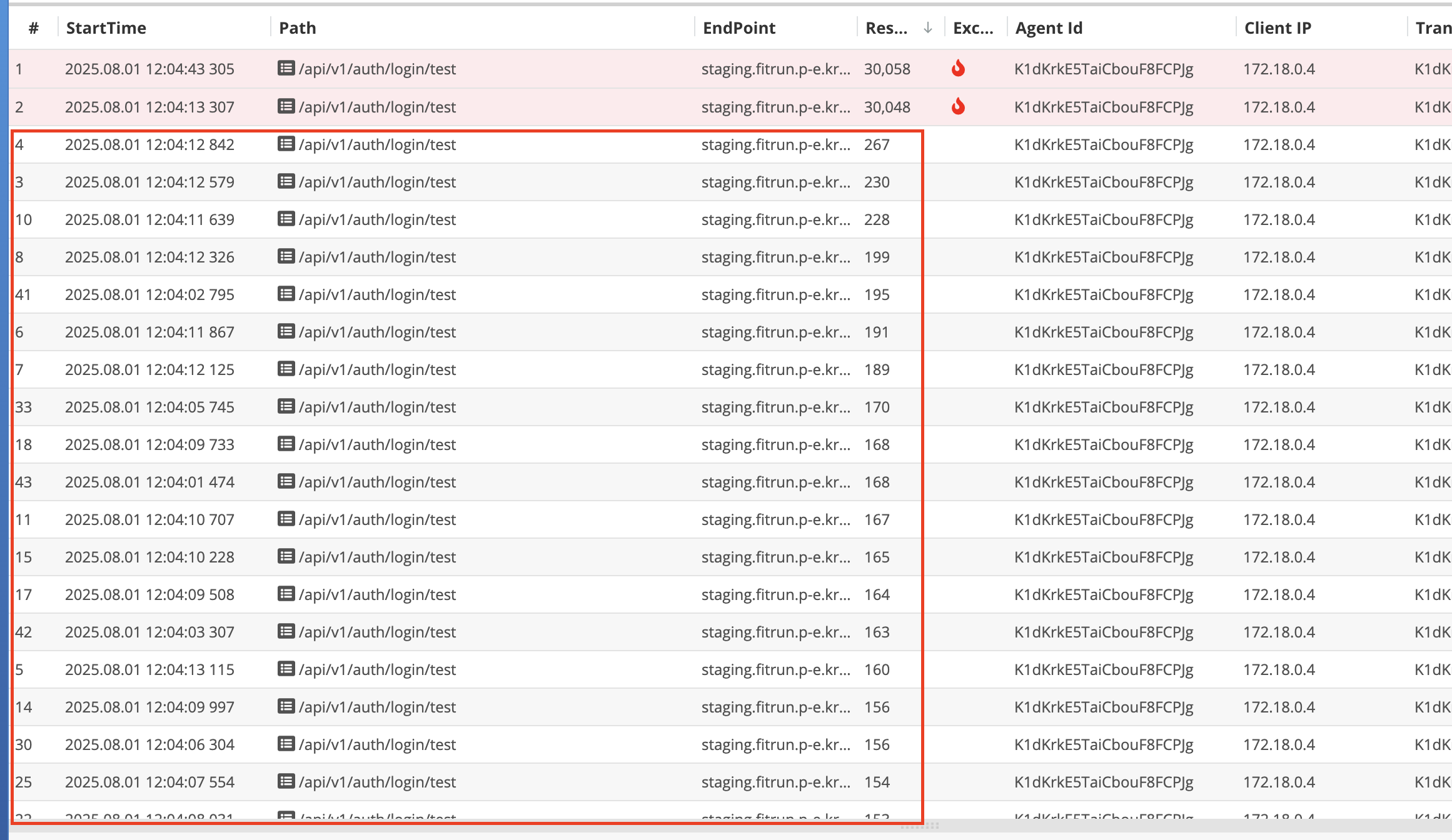Click the # index column header

coord(34,27)
